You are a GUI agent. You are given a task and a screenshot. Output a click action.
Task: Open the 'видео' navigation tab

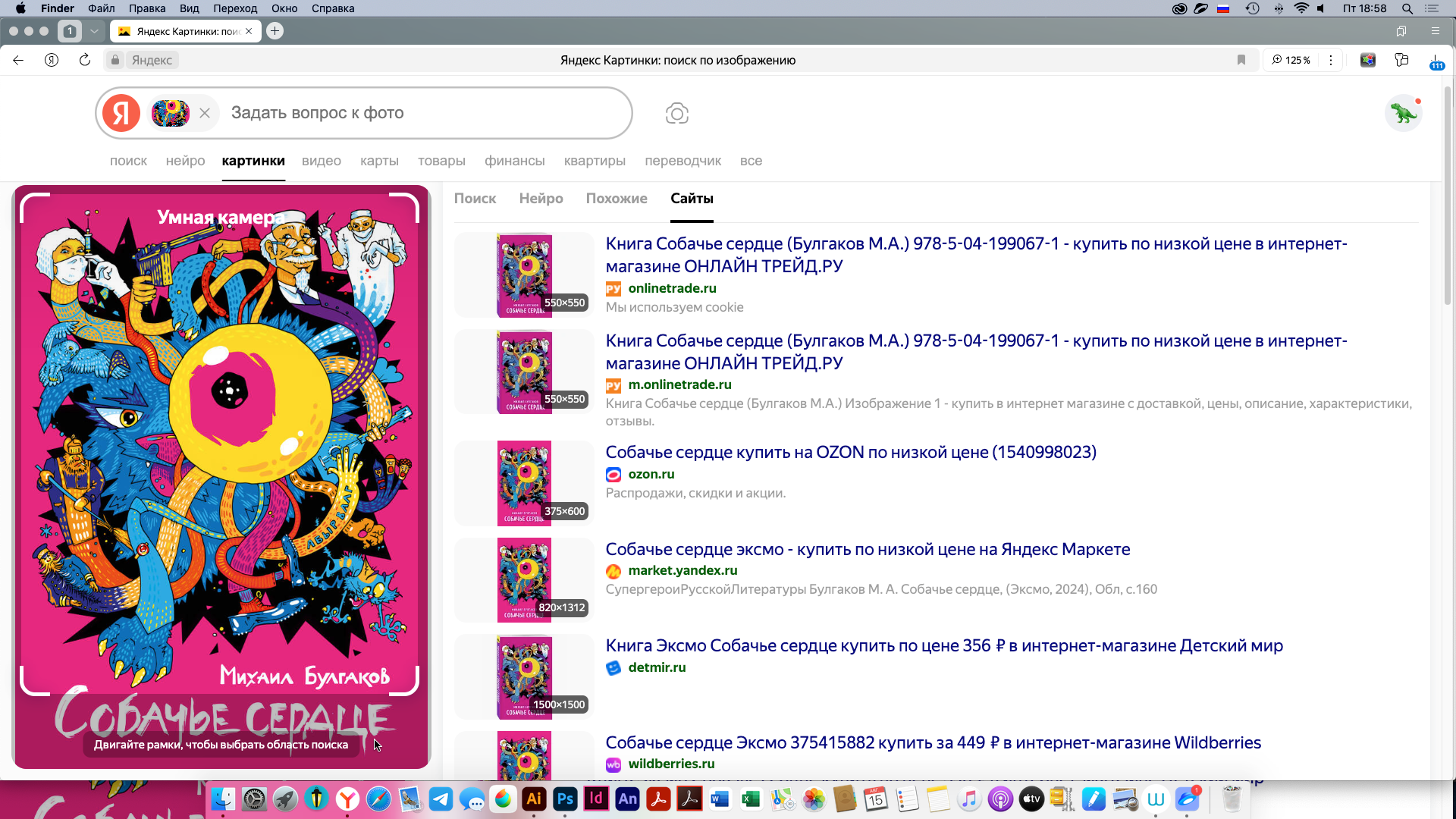coord(322,161)
